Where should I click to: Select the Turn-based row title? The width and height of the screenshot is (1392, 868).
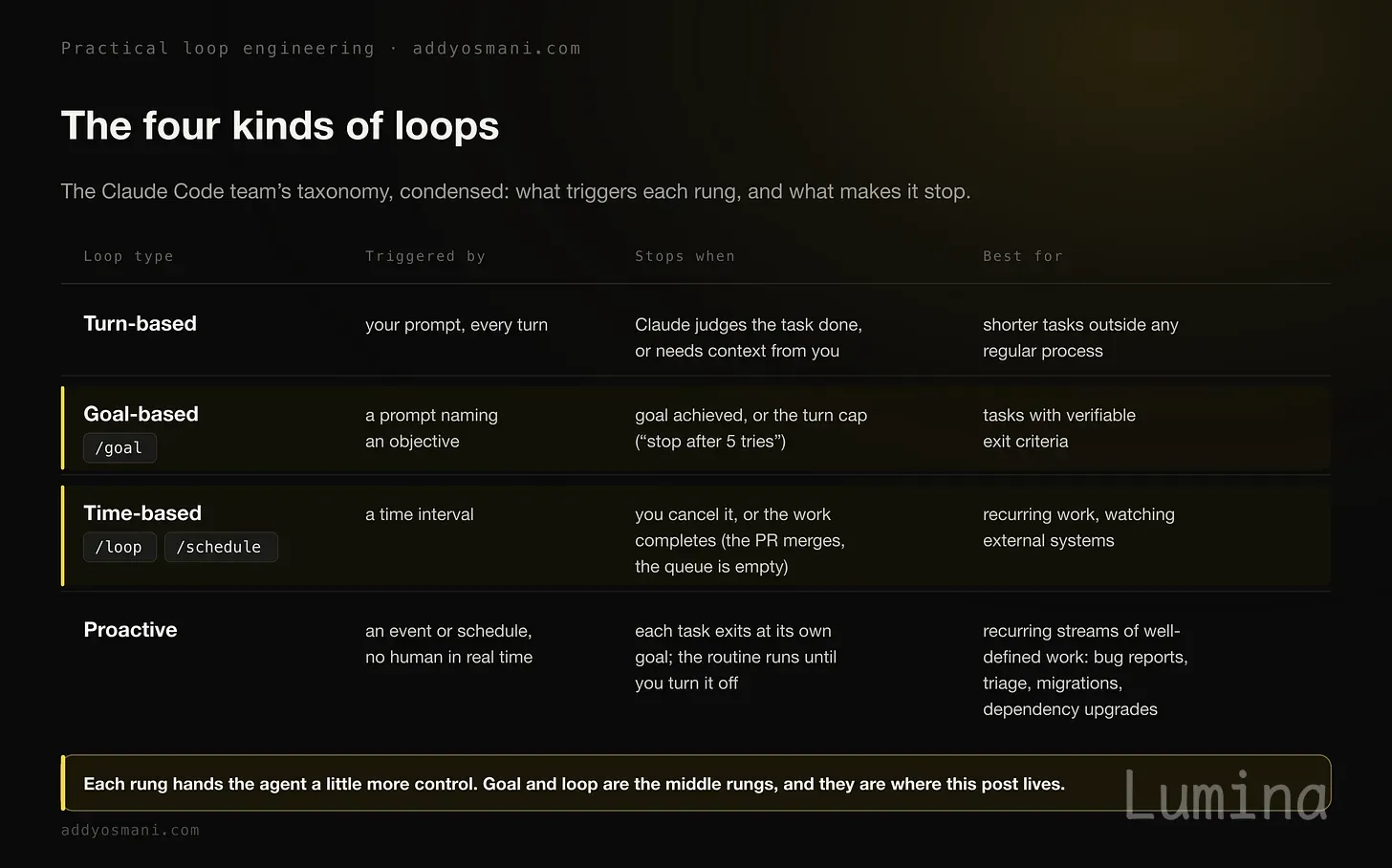[x=140, y=323]
